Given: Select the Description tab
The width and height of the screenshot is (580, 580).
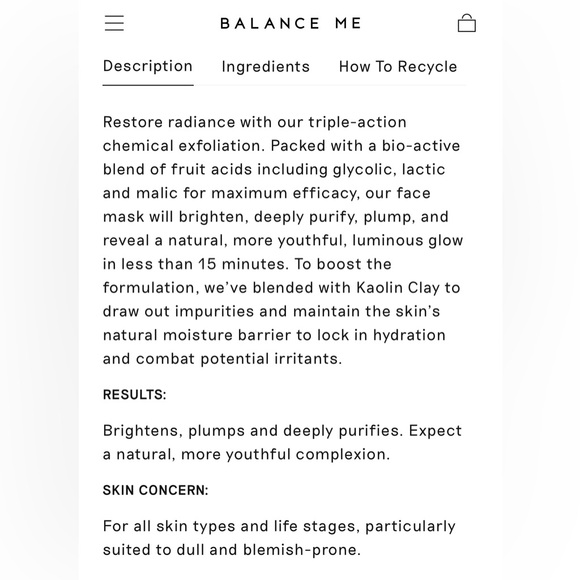Looking at the screenshot, I should click(x=148, y=66).
